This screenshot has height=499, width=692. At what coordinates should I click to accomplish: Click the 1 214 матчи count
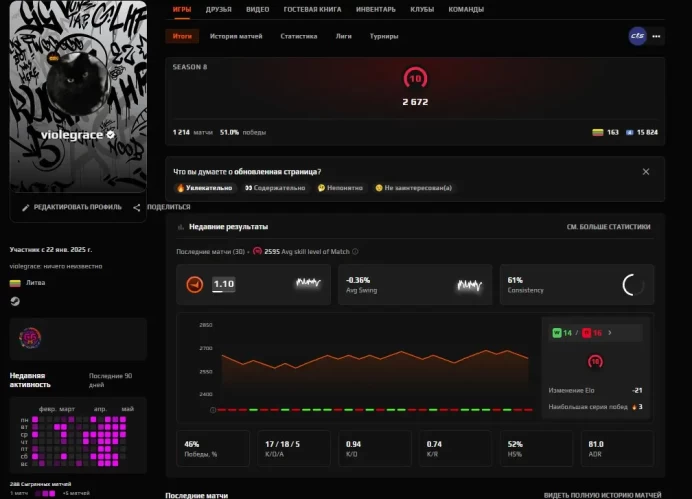[x=192, y=132]
